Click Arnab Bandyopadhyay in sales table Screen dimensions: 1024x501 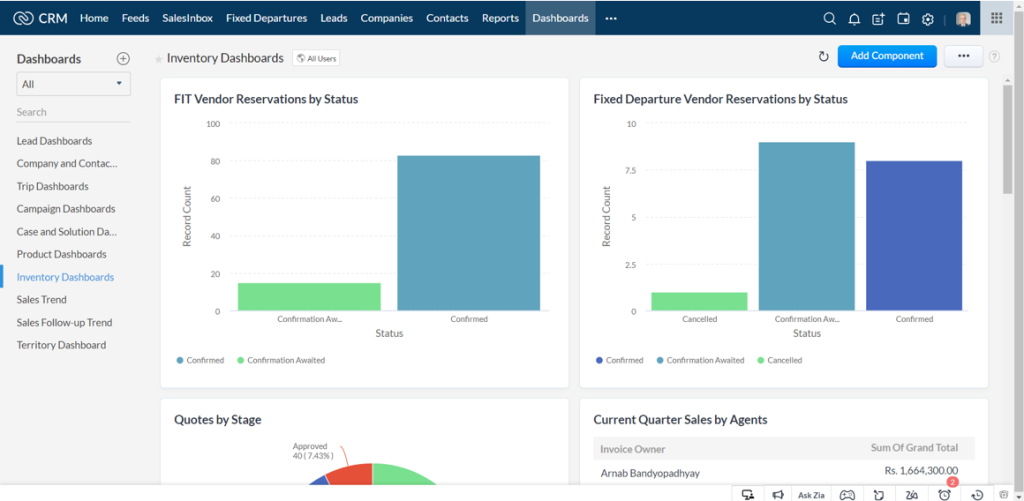tap(650, 473)
